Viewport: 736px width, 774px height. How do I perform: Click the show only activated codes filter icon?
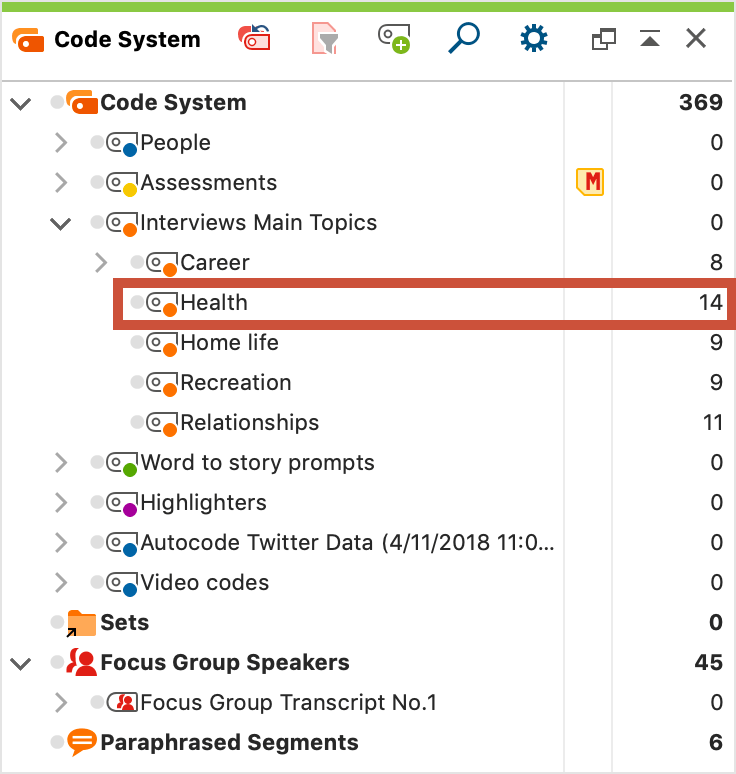(x=325, y=38)
